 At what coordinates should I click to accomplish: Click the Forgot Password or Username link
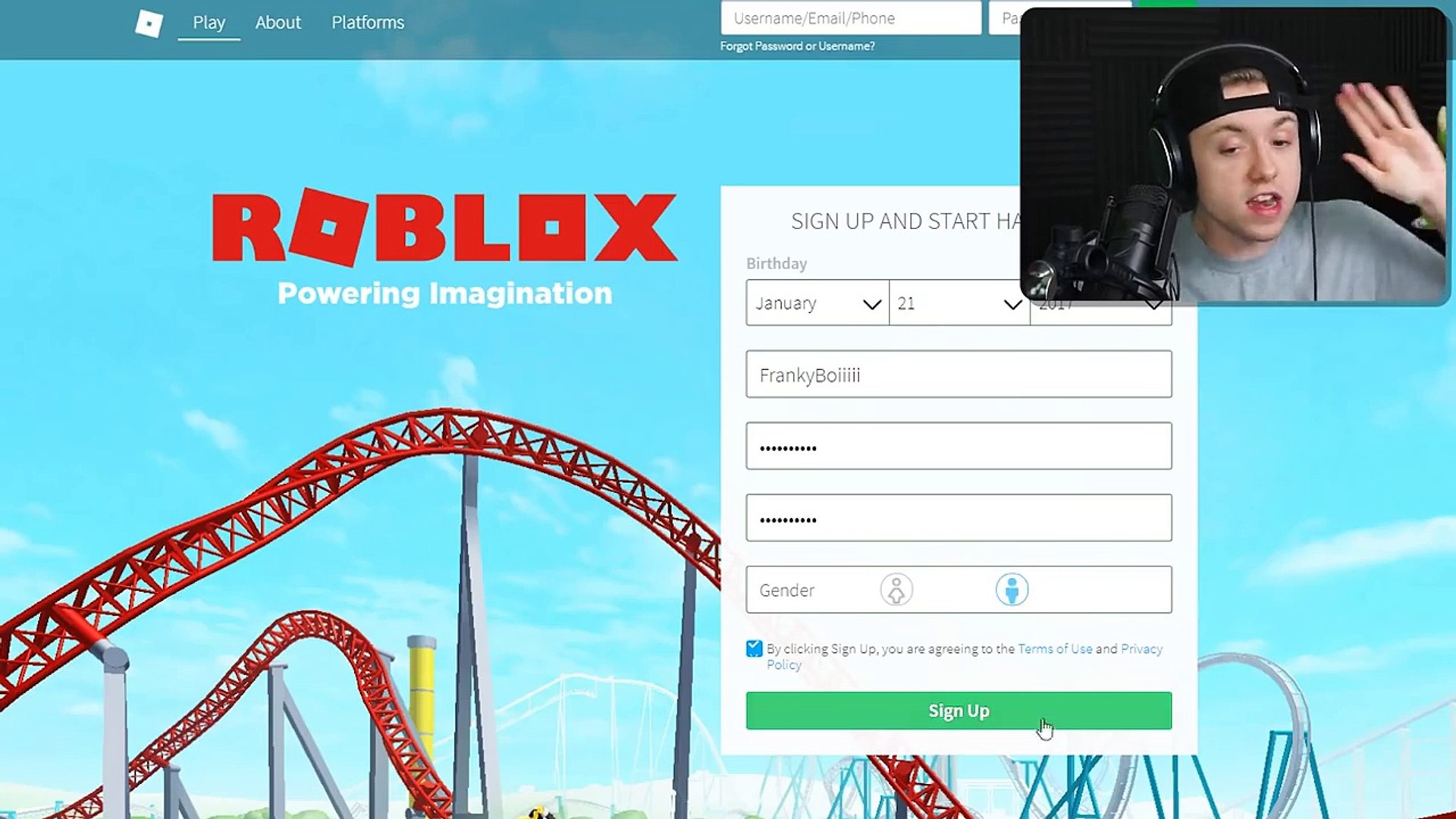796,46
